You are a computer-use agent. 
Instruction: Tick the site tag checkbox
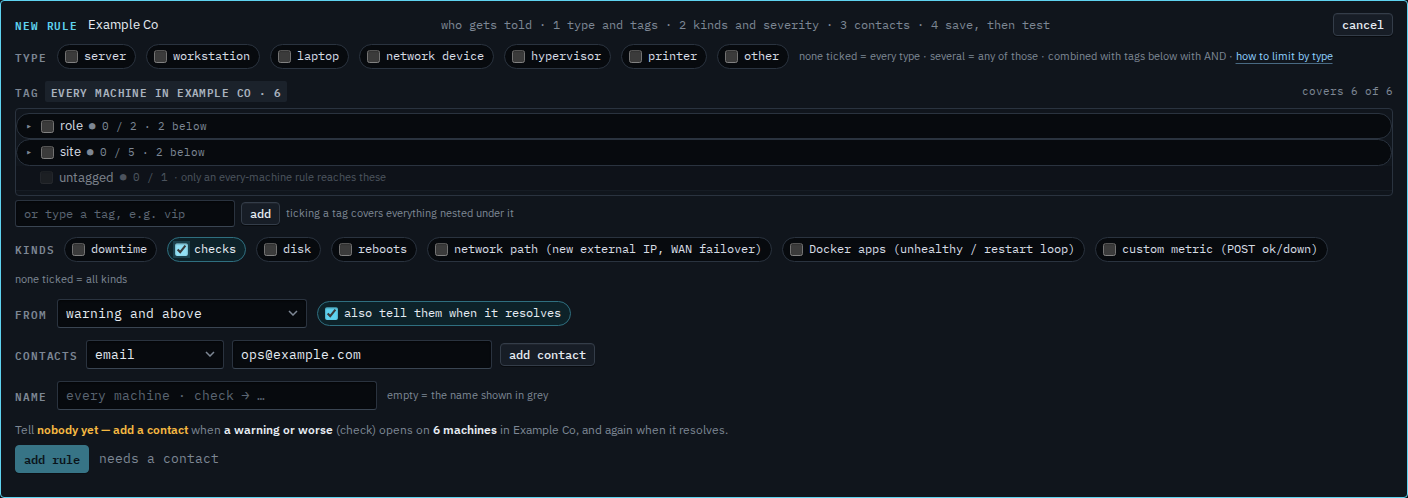pyautogui.click(x=47, y=153)
